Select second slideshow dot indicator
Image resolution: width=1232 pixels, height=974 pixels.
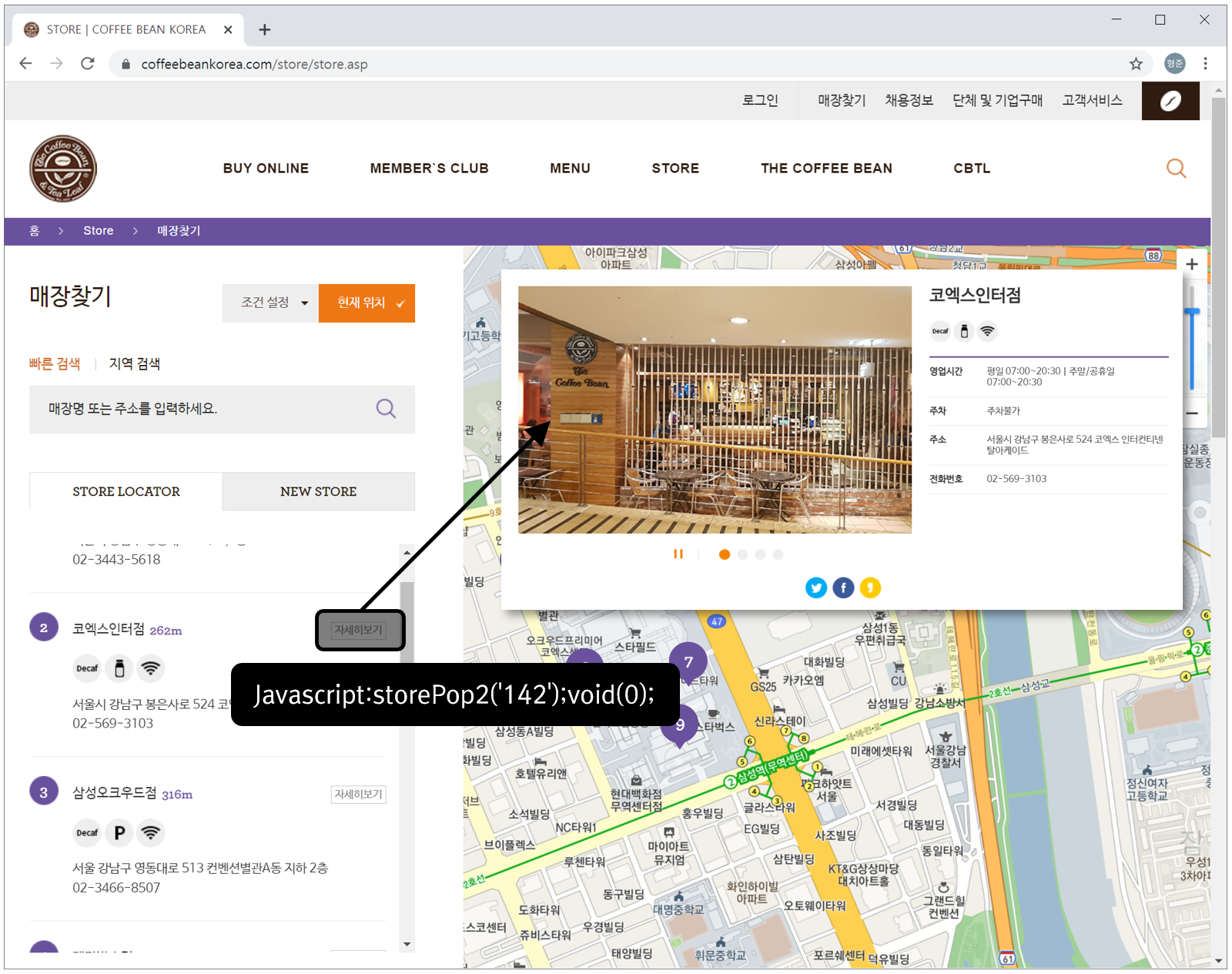[742, 554]
